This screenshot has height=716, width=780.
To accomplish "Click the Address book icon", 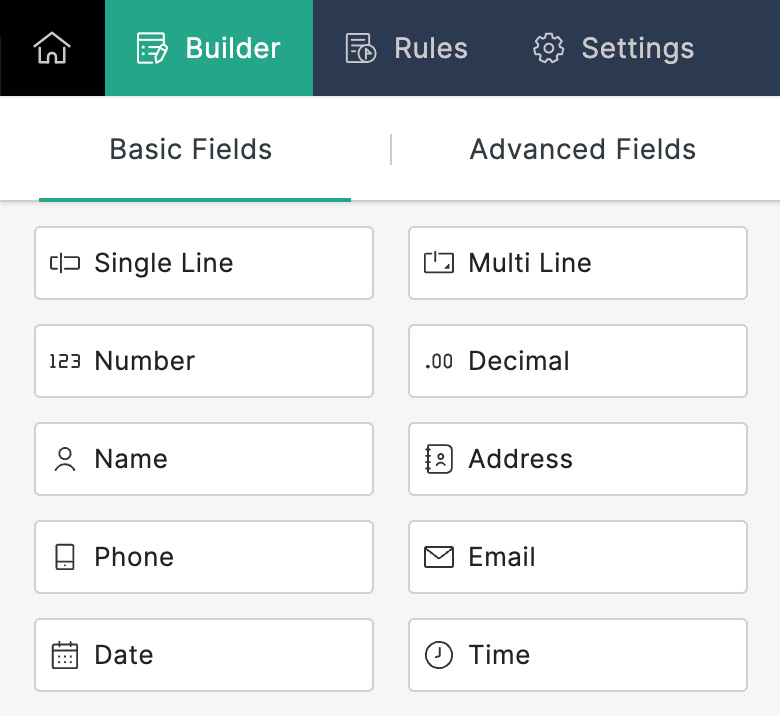I will coord(439,459).
